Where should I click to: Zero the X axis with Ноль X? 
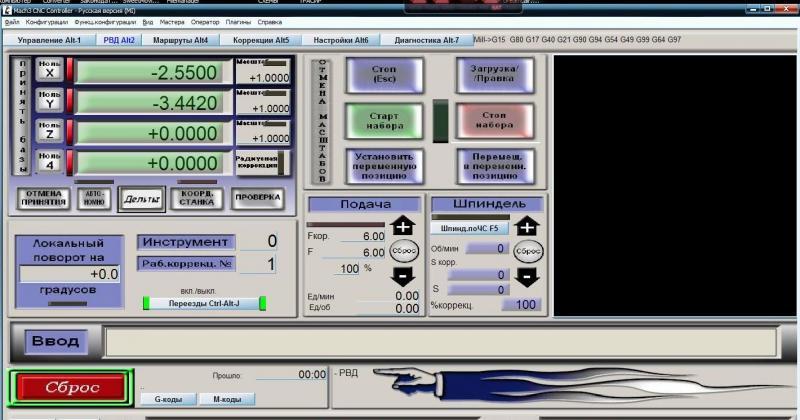click(x=50, y=69)
